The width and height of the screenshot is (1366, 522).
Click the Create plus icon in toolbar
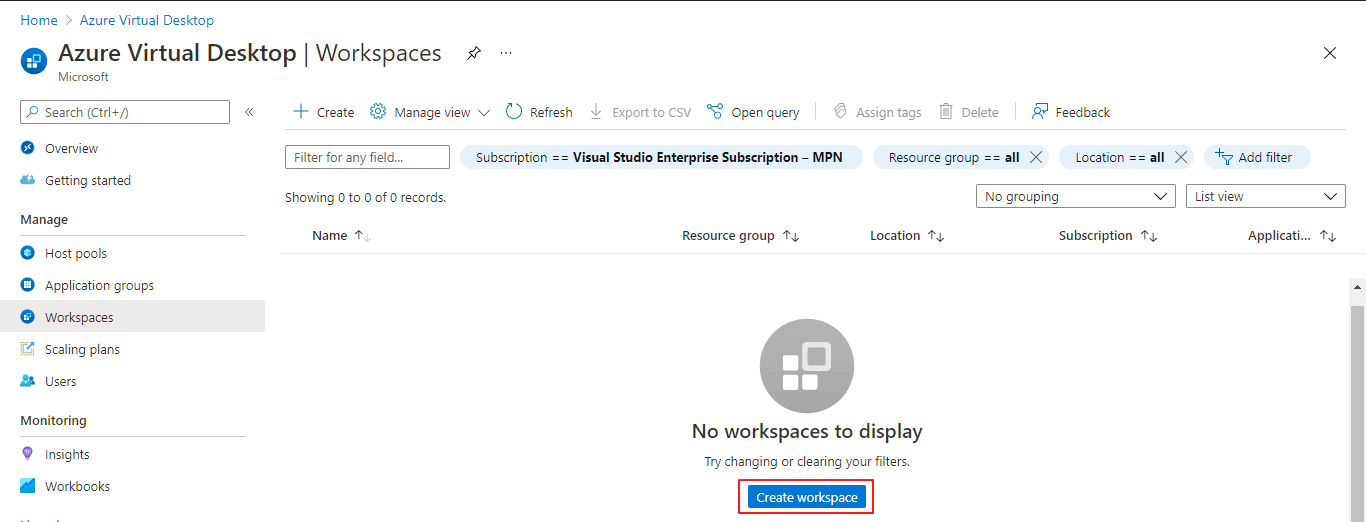coord(300,112)
